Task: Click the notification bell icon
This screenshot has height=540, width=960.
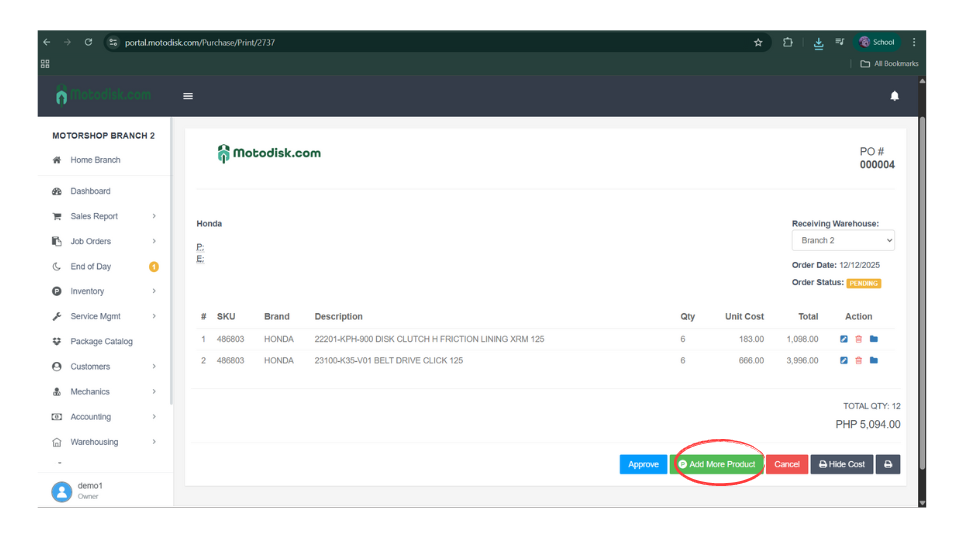Action: click(894, 96)
